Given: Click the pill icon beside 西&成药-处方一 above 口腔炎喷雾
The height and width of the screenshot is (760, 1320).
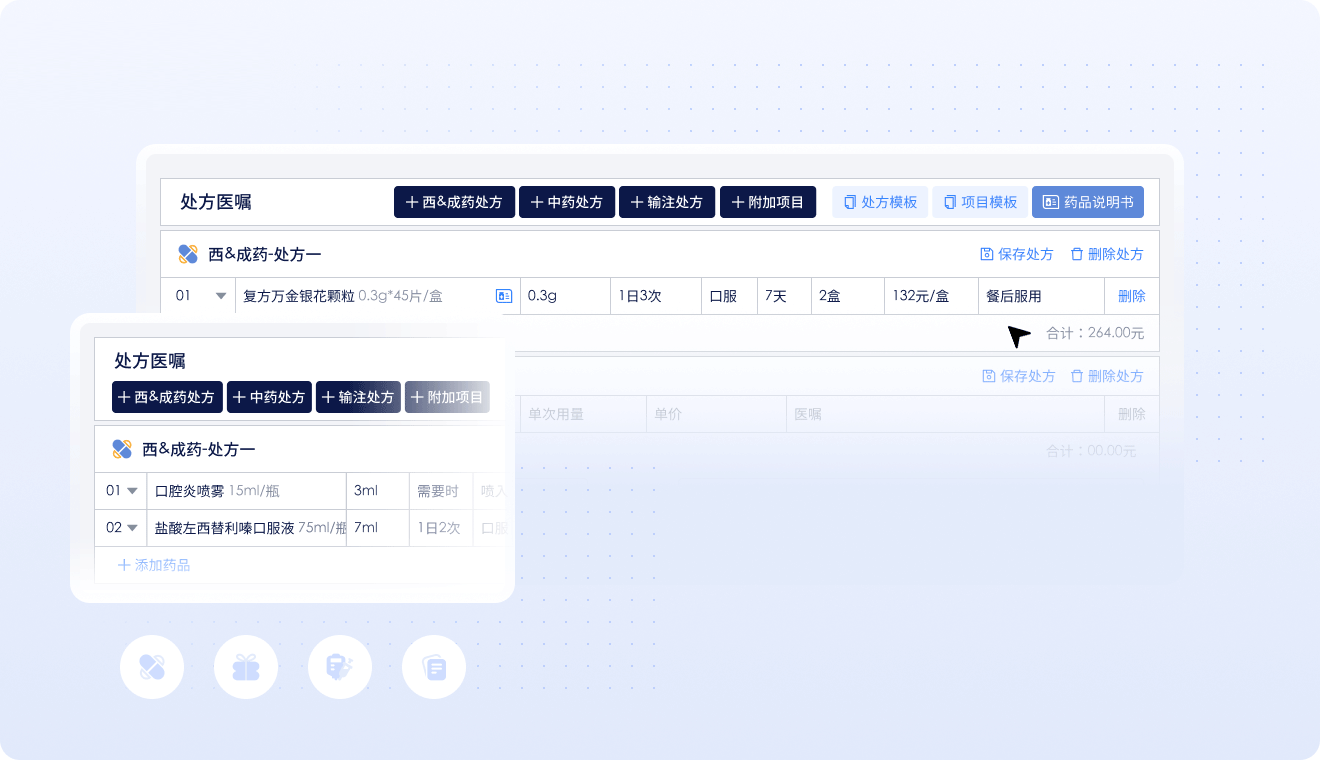Looking at the screenshot, I should [x=122, y=449].
